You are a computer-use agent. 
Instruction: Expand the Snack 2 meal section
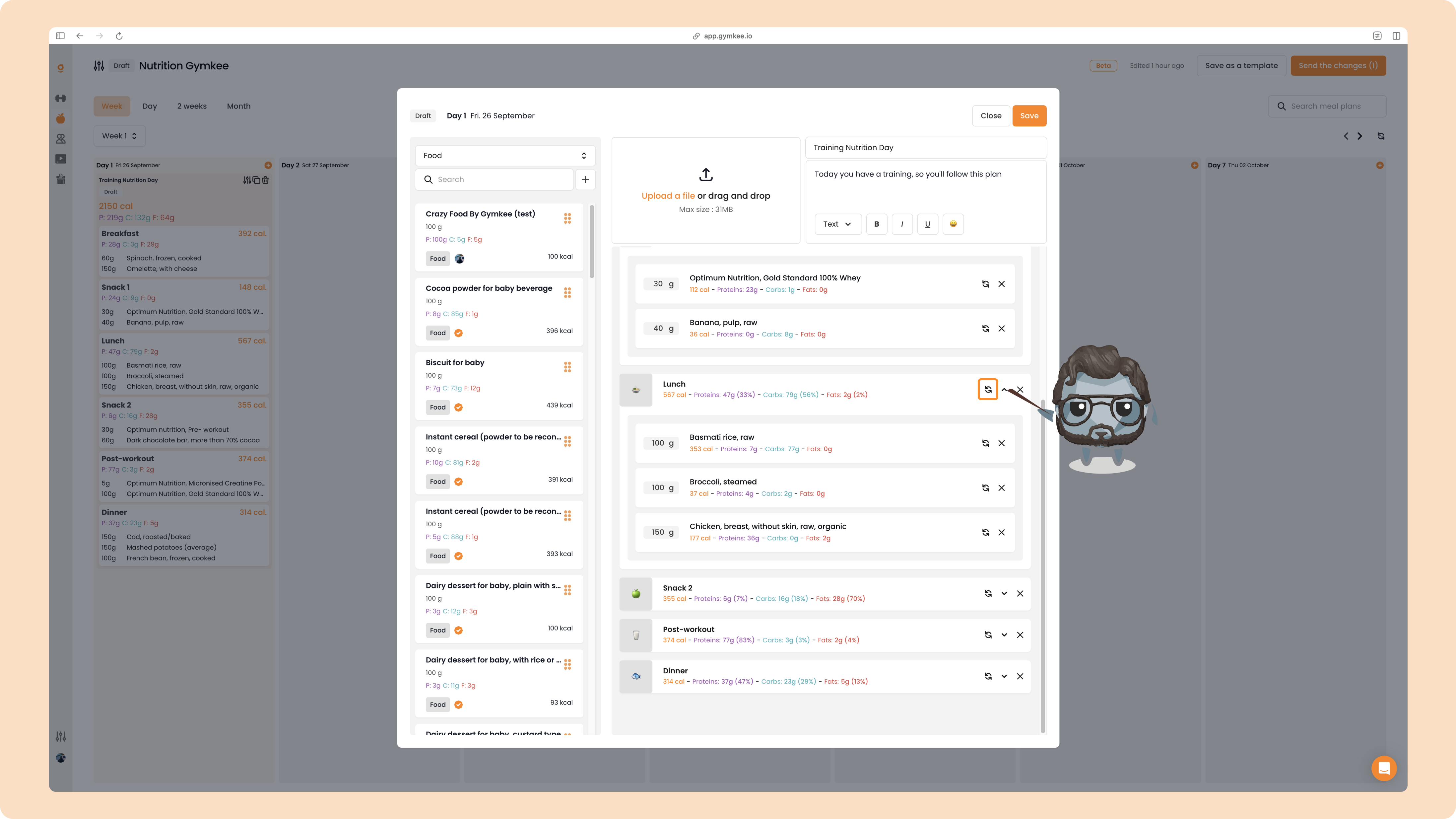1004,594
